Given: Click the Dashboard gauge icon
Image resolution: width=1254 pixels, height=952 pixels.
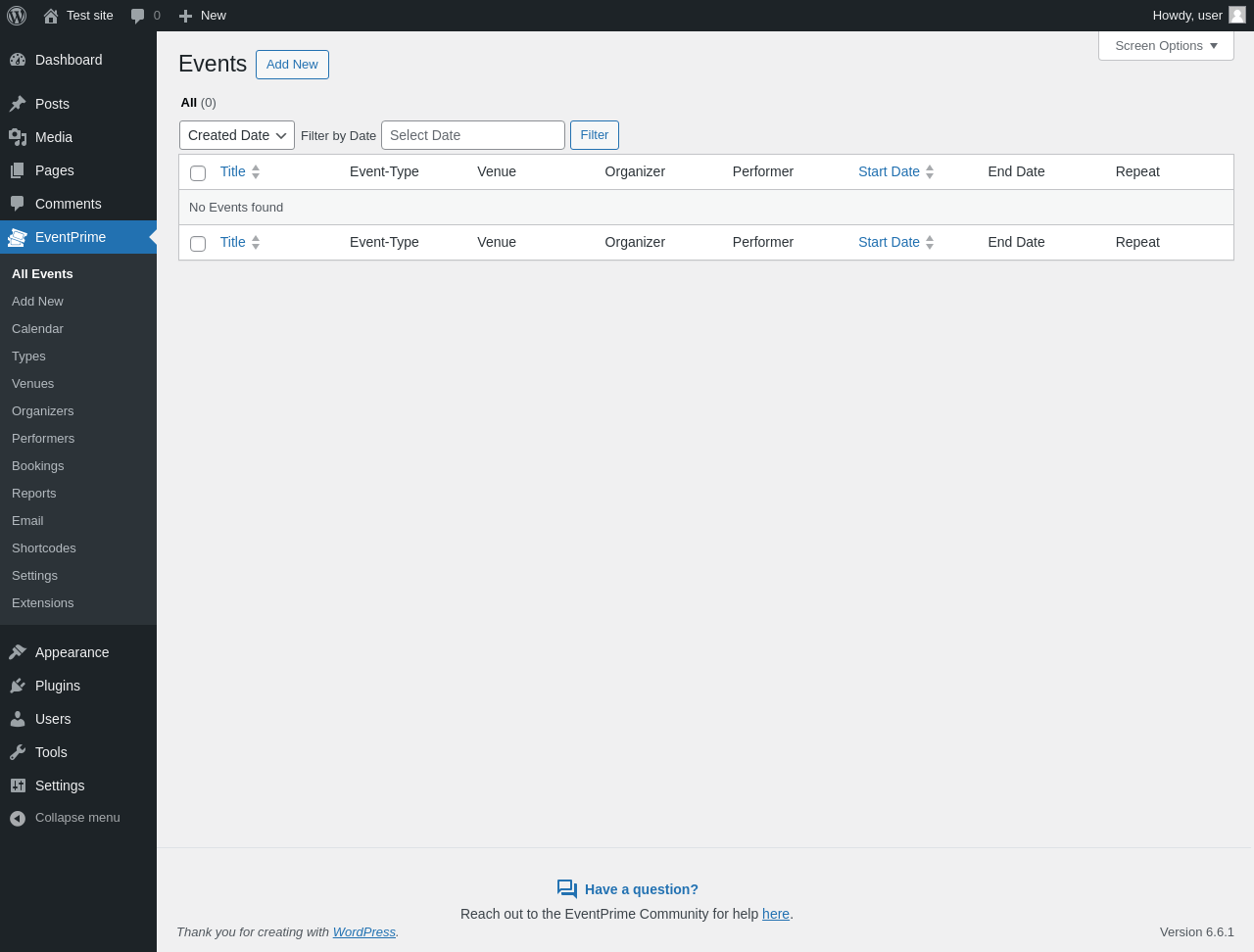Looking at the screenshot, I should (18, 60).
